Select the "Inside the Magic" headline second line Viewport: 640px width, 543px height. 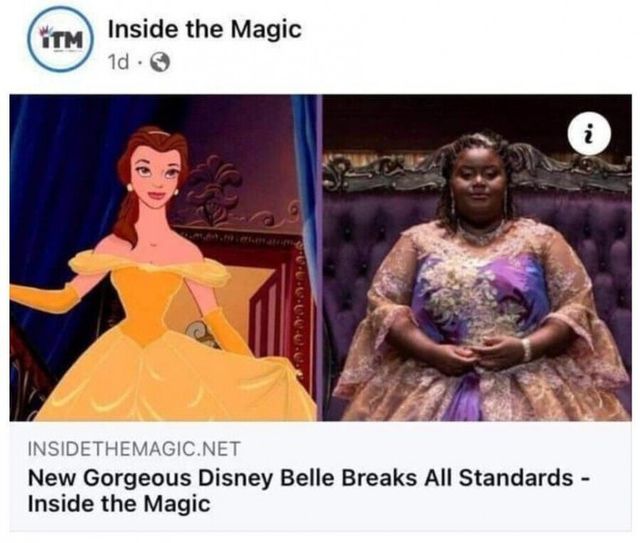[x=119, y=503]
